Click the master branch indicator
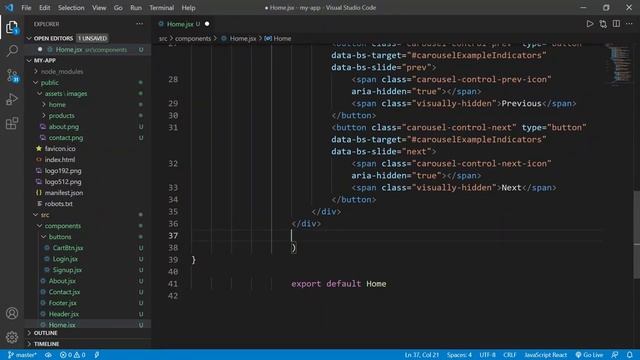 22,355
